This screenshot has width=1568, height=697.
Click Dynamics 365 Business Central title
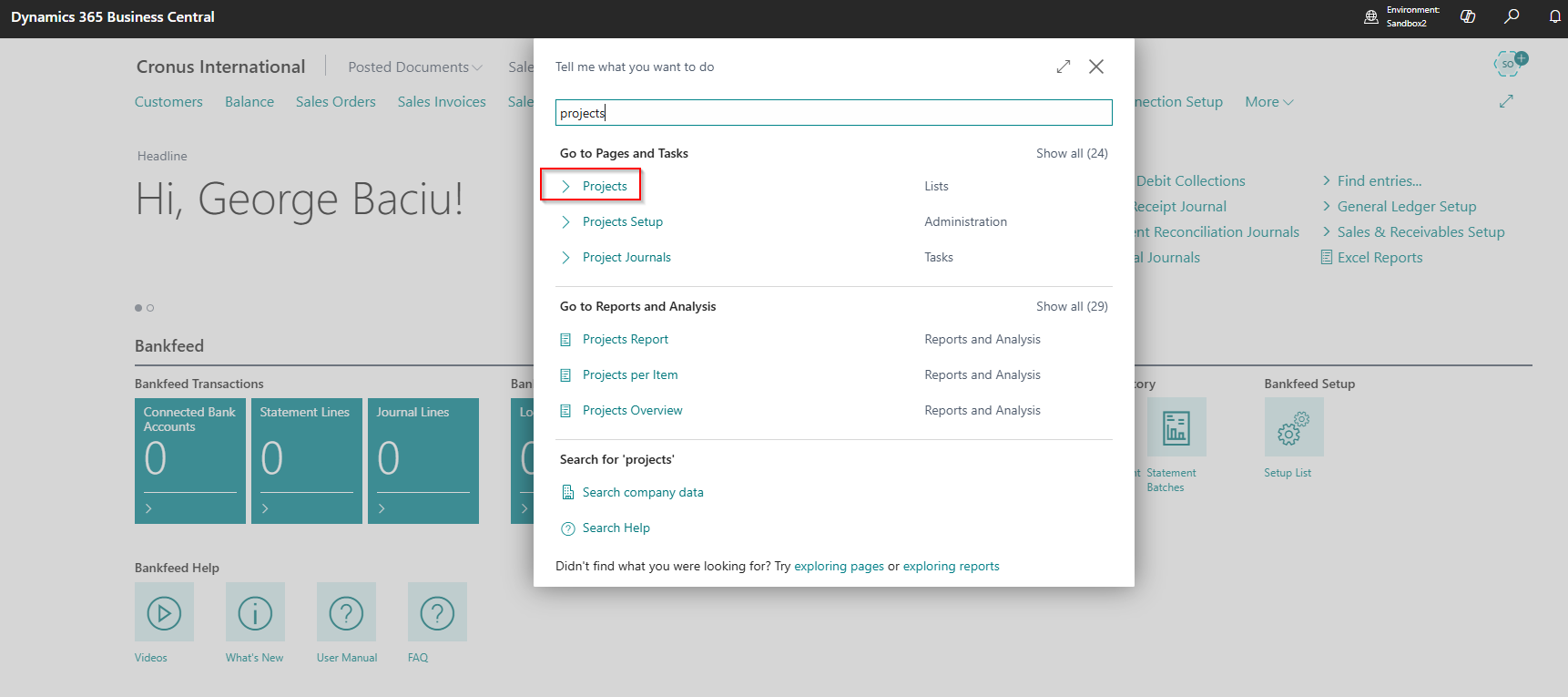pyautogui.click(x=113, y=16)
